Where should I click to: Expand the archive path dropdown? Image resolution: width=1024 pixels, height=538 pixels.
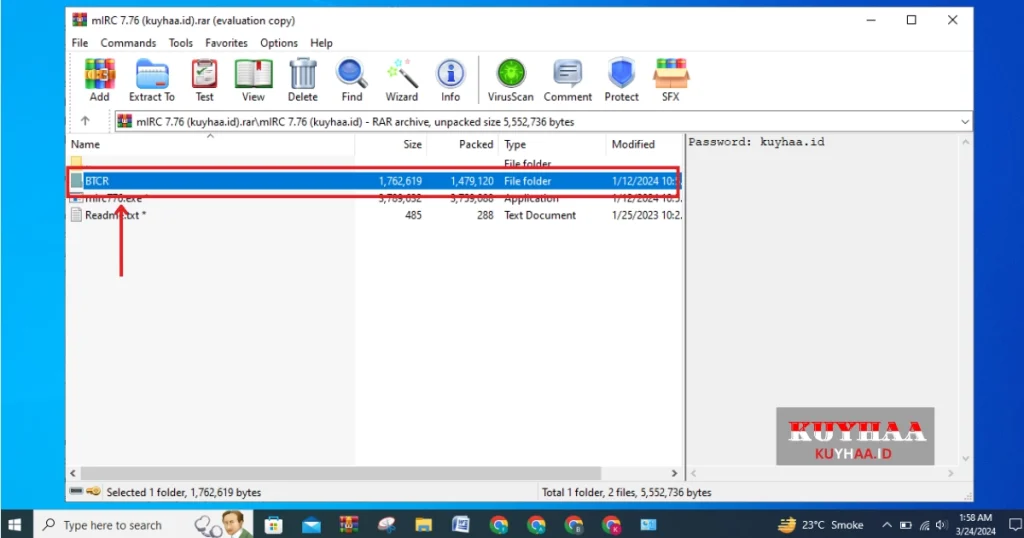(x=965, y=122)
